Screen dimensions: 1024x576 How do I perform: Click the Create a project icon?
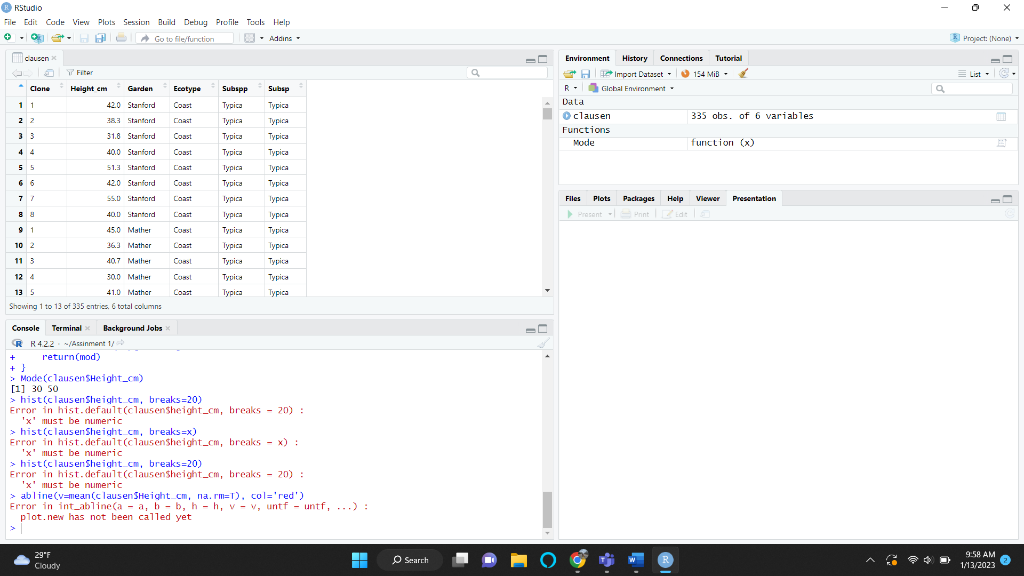click(37, 38)
